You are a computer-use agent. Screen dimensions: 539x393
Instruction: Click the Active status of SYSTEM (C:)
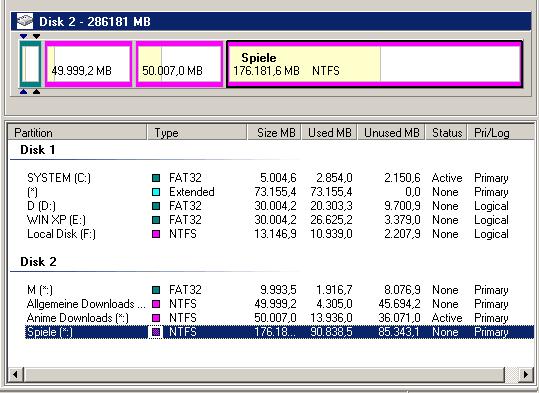tap(447, 178)
